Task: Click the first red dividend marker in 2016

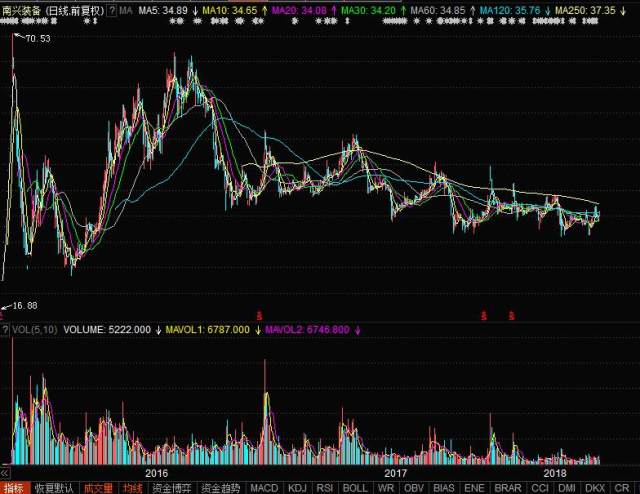Action: [x=260, y=314]
